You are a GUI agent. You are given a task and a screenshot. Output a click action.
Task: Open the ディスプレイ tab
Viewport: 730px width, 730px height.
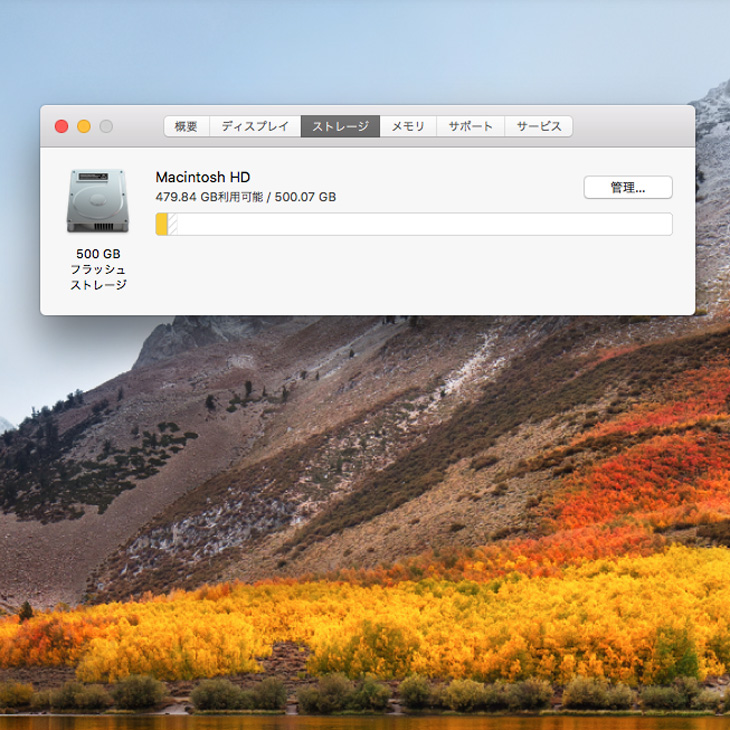click(255, 126)
